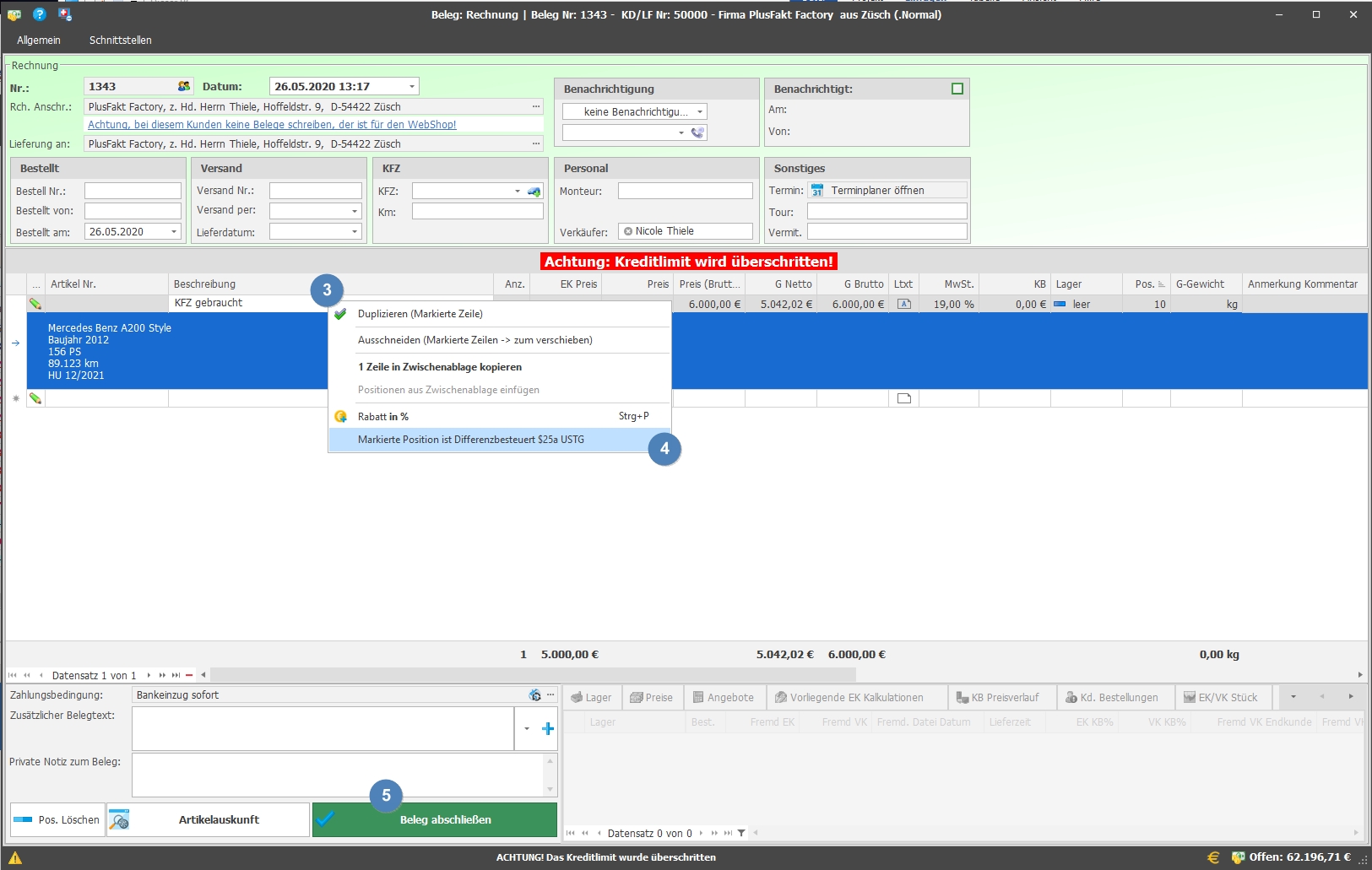Open the empty dropdown below the notification type
Viewport: 1372px width, 870px height.
tap(681, 132)
